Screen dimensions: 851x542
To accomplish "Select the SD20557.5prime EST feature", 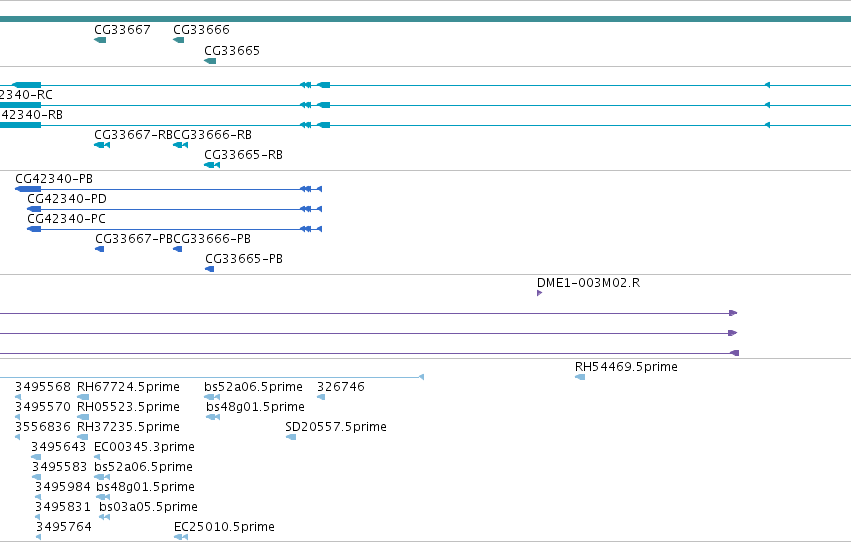I will point(291,437).
